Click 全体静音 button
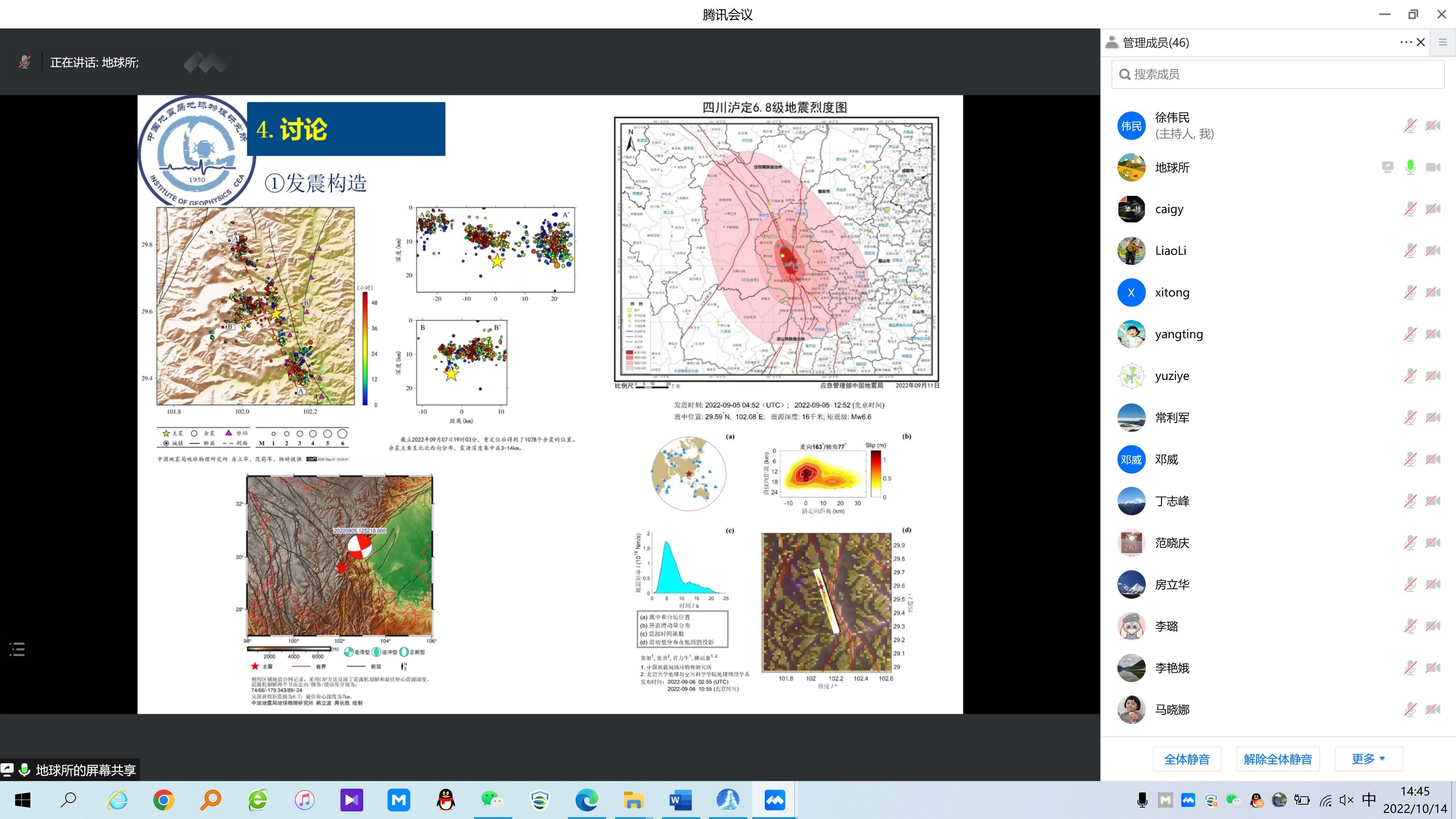 1187,759
